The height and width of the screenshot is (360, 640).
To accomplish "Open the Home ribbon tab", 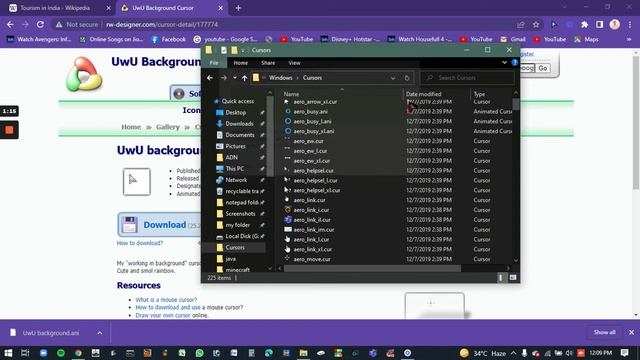I will pos(240,63).
